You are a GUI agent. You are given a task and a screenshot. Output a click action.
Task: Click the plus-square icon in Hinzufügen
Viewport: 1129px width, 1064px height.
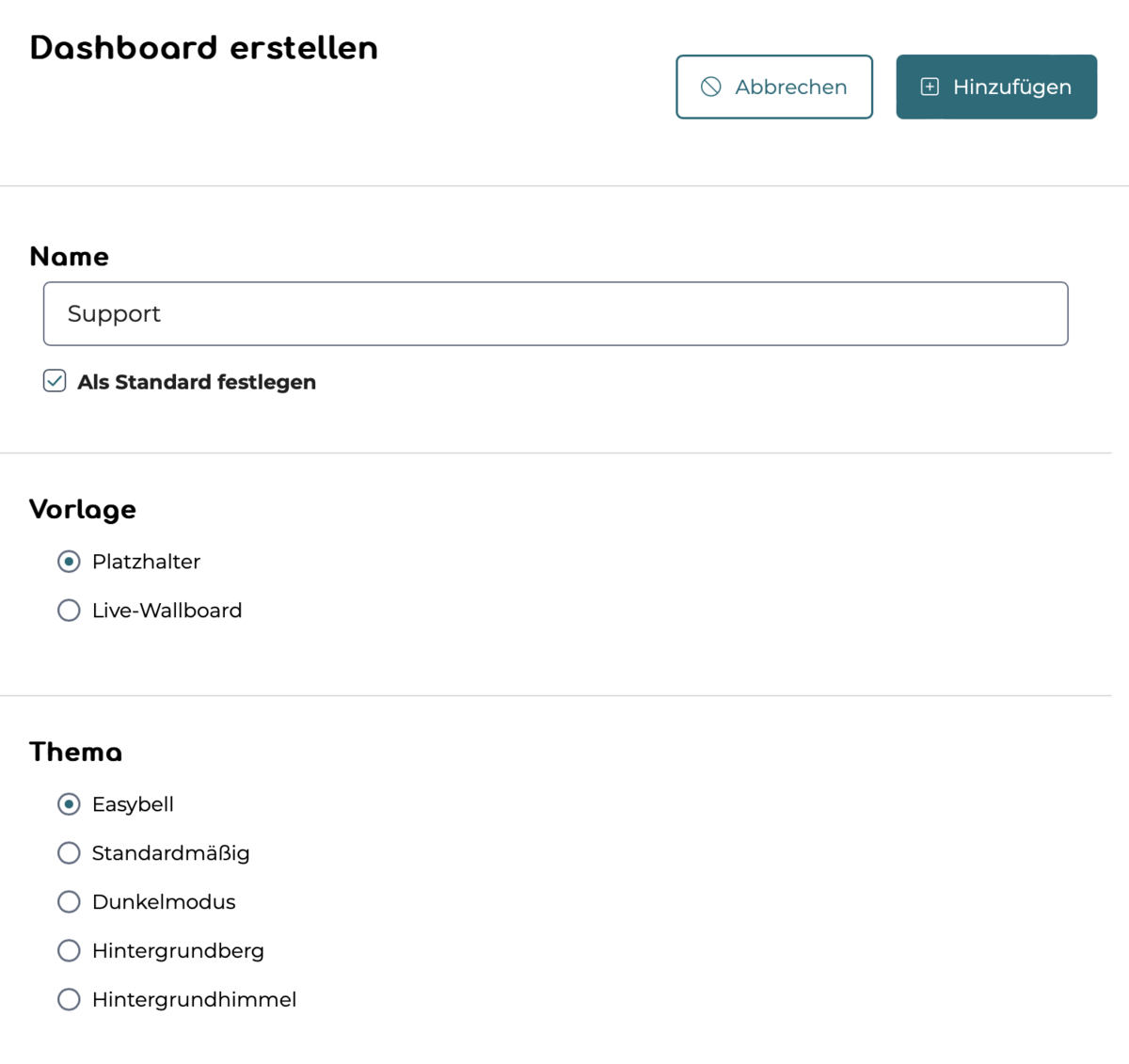point(930,87)
